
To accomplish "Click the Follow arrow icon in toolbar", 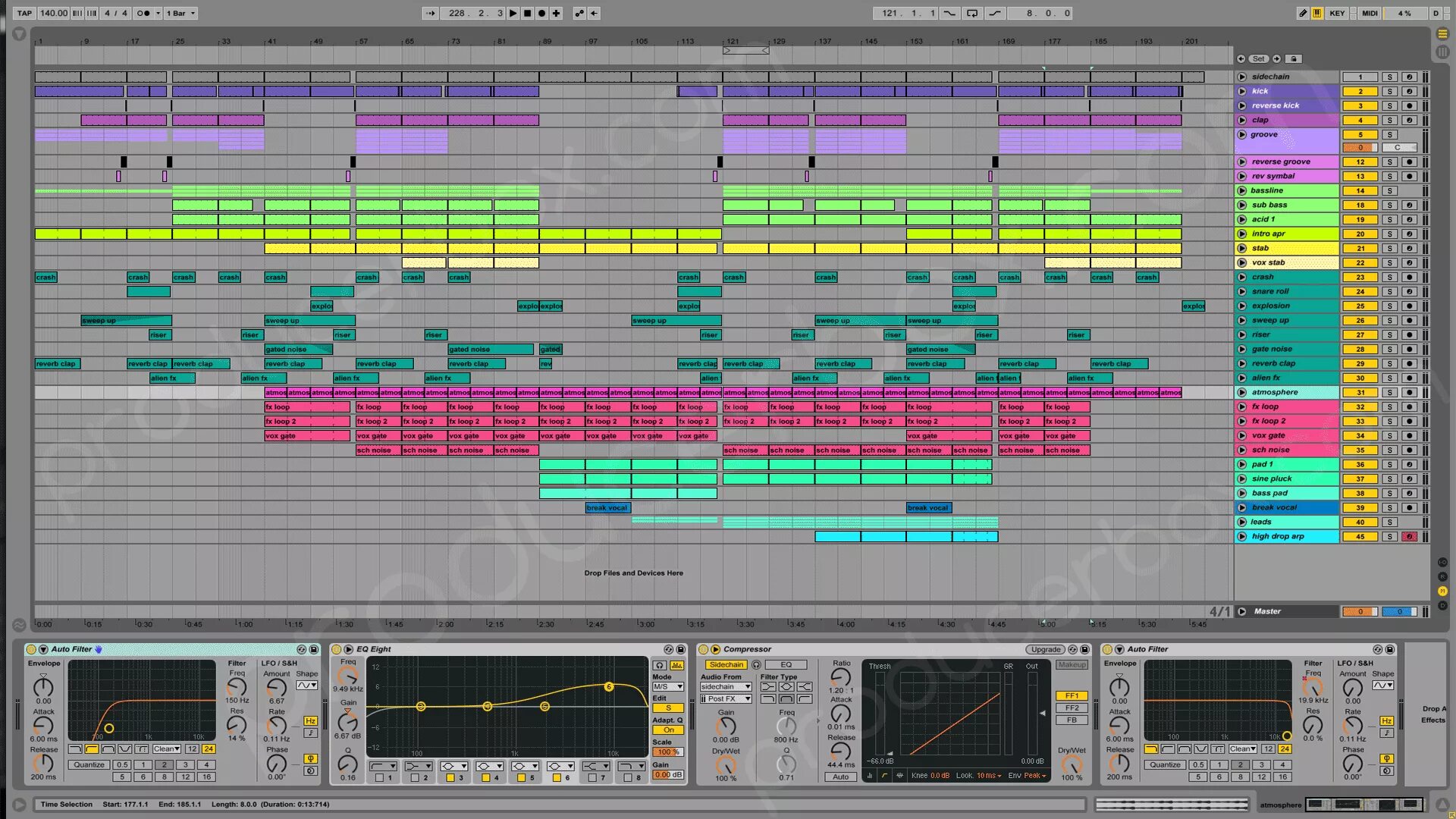I will point(431,13).
